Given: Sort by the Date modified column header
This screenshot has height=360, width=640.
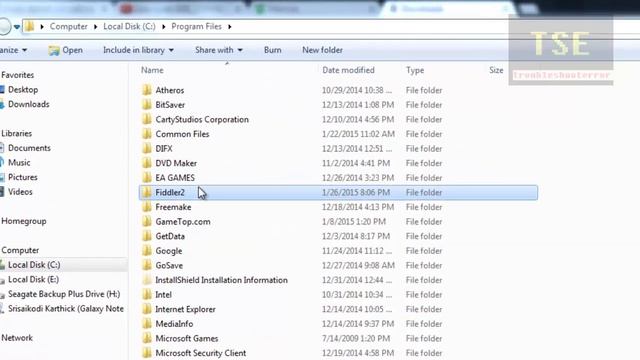Looking at the screenshot, I should pyautogui.click(x=348, y=70).
